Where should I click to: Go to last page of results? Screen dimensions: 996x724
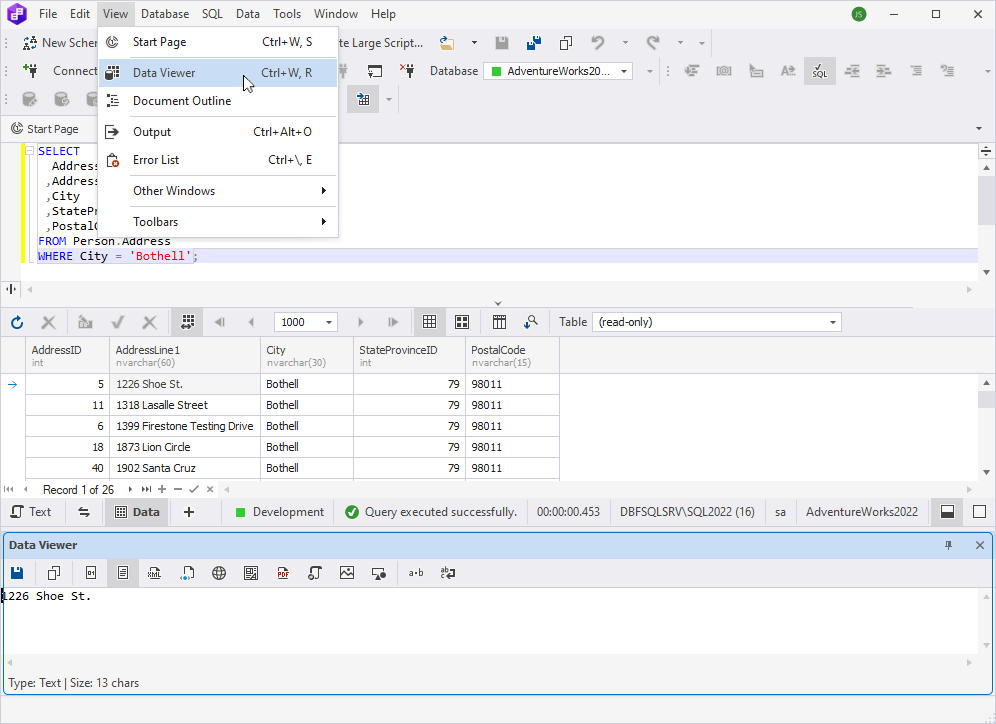pos(393,322)
